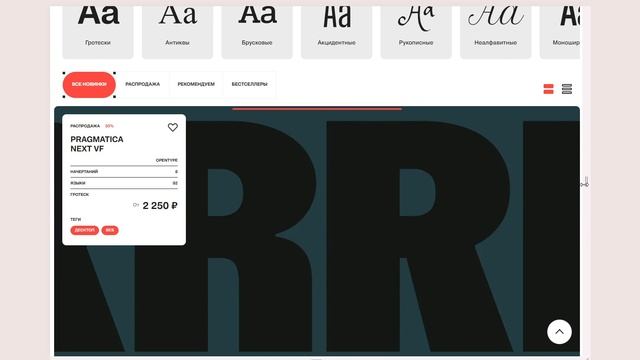This screenshot has width=640, height=360.
Task: Switch to compact list view
Action: [567, 89]
